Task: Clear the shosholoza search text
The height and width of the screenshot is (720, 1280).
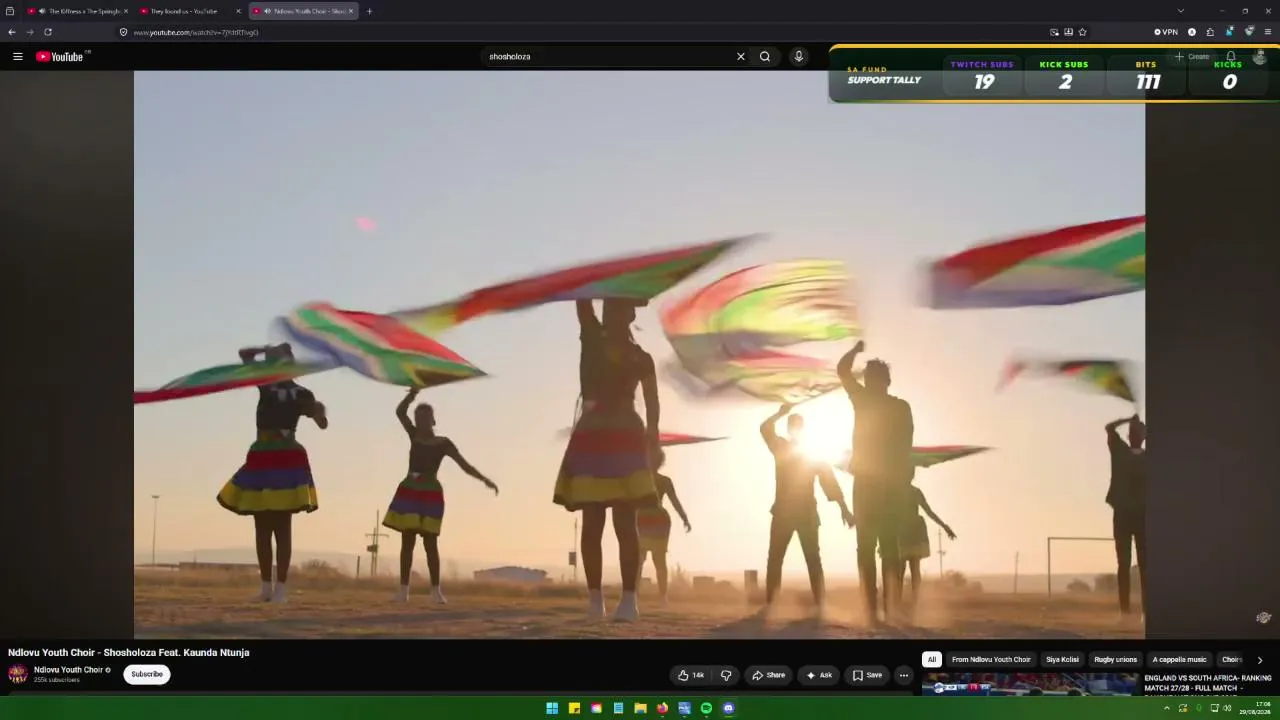Action: click(741, 56)
